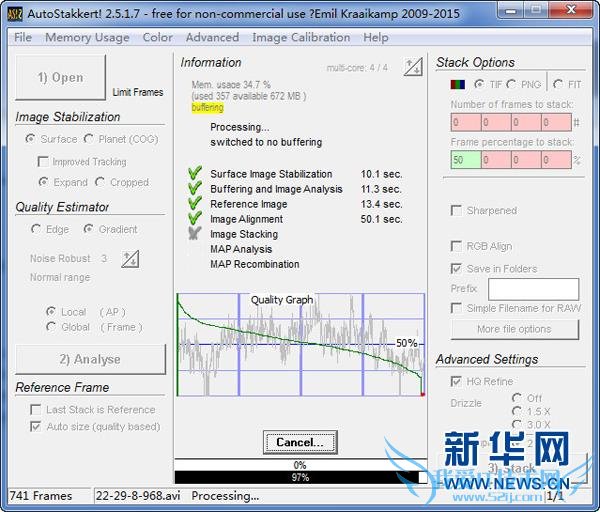
Task: Click the 3) Stack button
Action: tap(511, 468)
